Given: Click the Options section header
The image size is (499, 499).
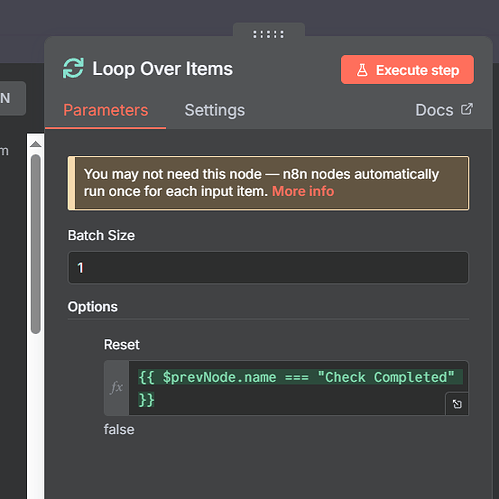Looking at the screenshot, I should [93, 307].
